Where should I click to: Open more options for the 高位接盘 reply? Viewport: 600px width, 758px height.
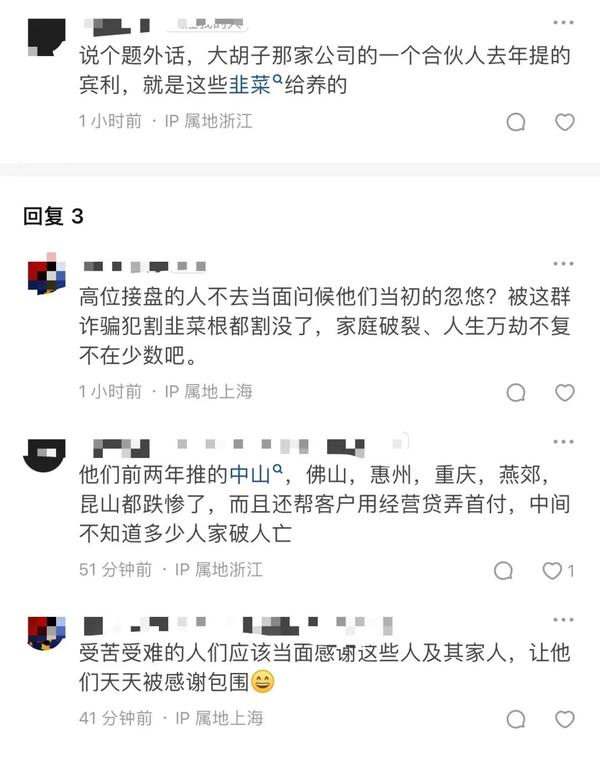point(563,263)
